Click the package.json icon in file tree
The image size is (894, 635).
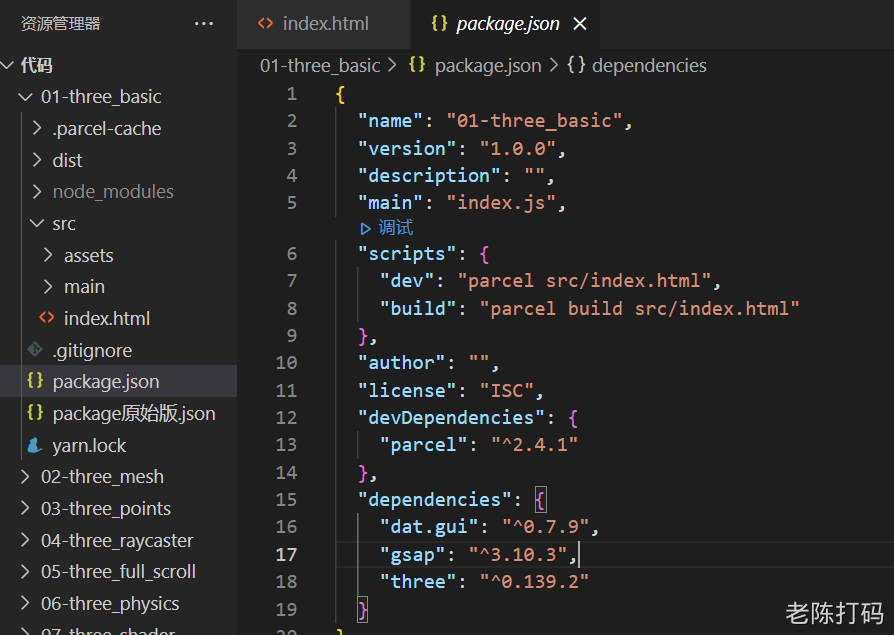pos(35,381)
